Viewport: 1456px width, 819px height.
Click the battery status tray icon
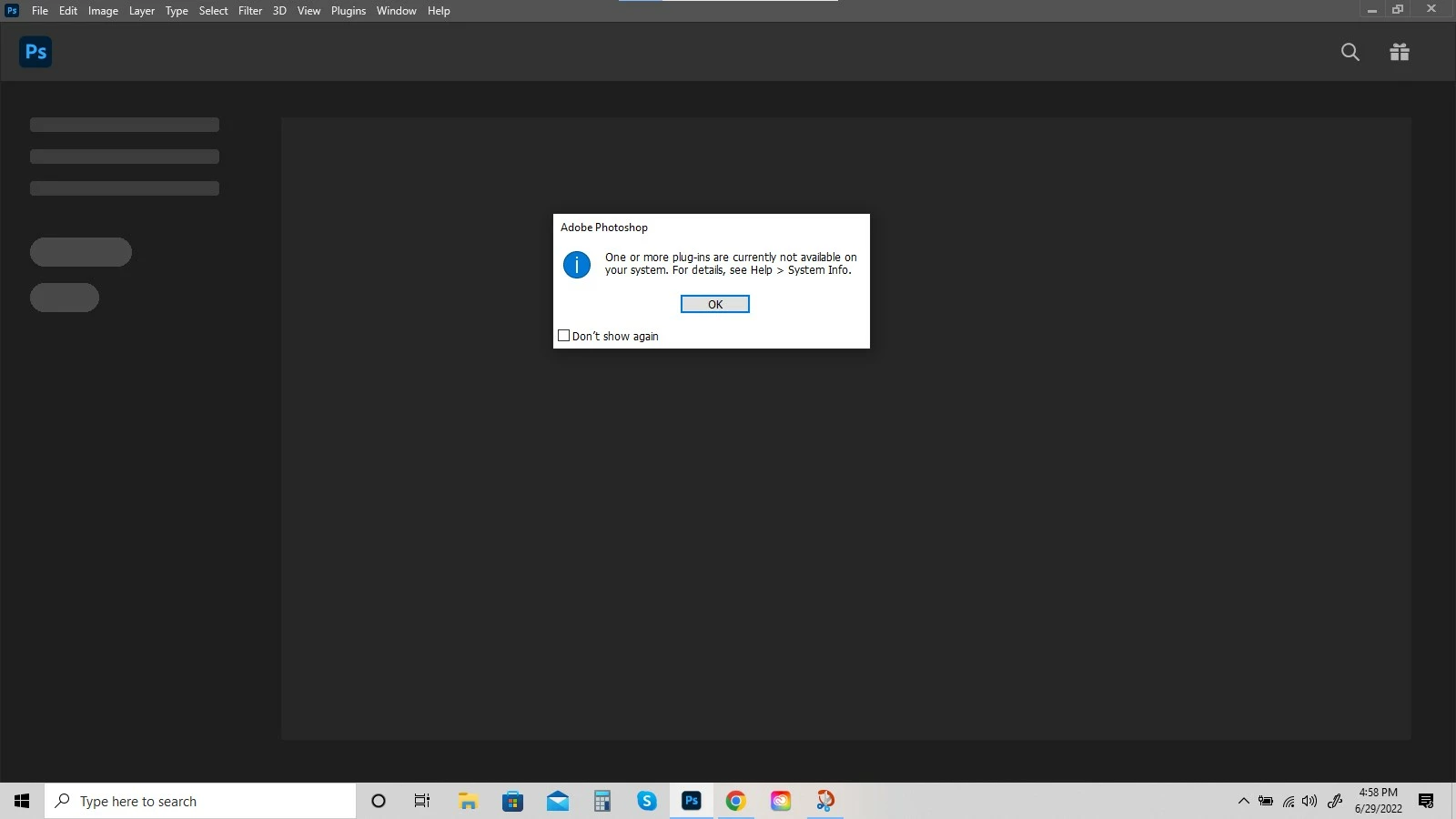(1266, 801)
